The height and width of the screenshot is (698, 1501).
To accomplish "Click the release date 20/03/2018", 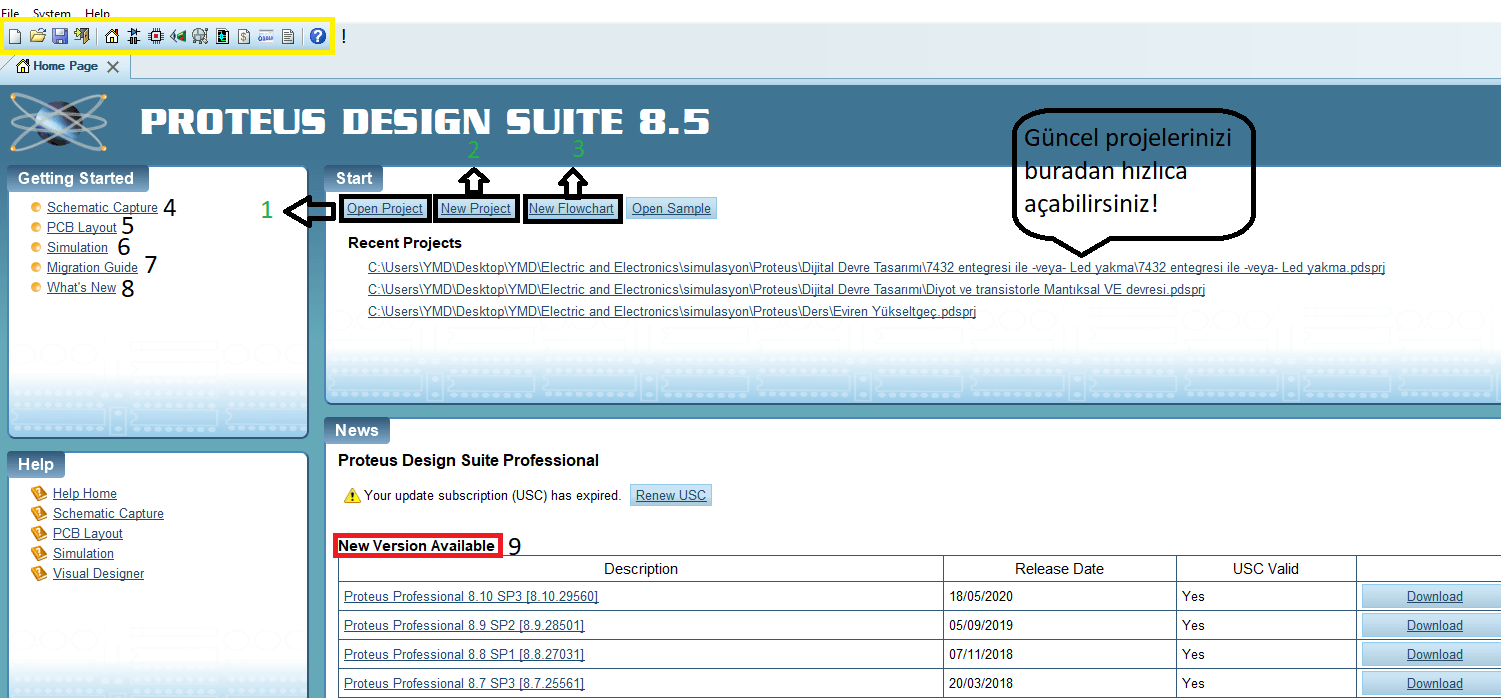I will coord(981,684).
